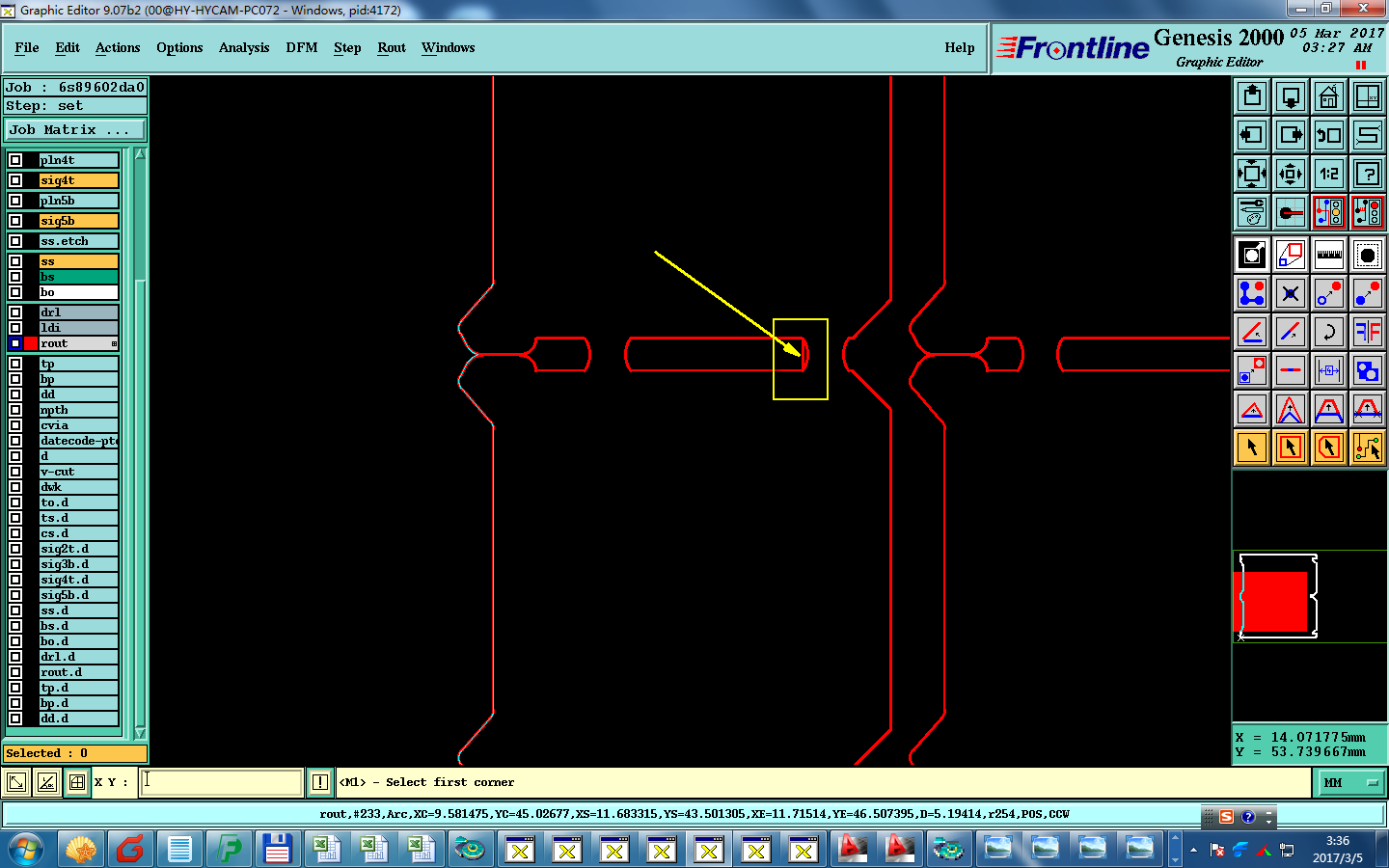Click the zoom out icon
This screenshot has height=868, width=1389.
click(1291, 174)
